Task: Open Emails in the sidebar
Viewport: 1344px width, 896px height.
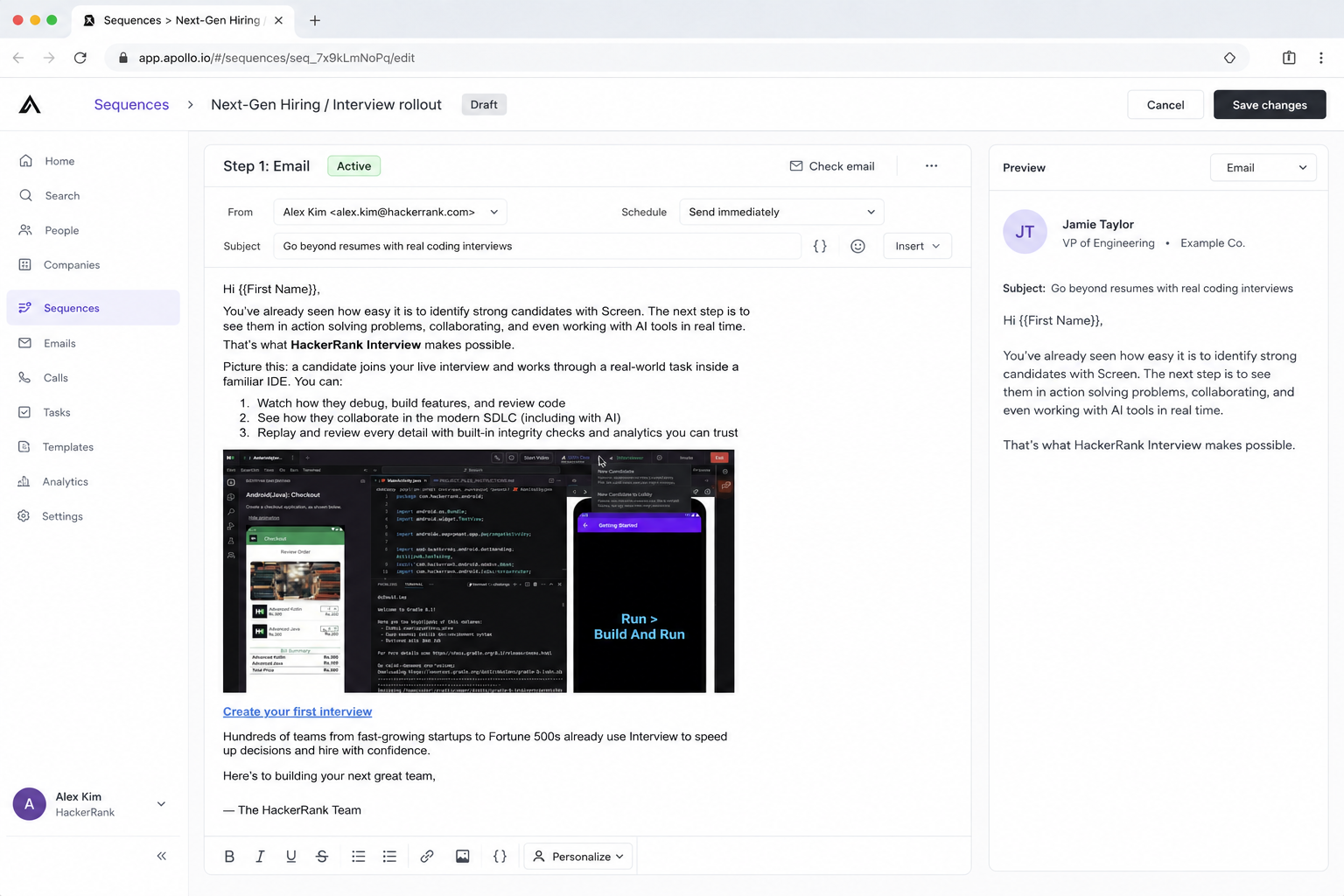Action: pyautogui.click(x=93, y=343)
